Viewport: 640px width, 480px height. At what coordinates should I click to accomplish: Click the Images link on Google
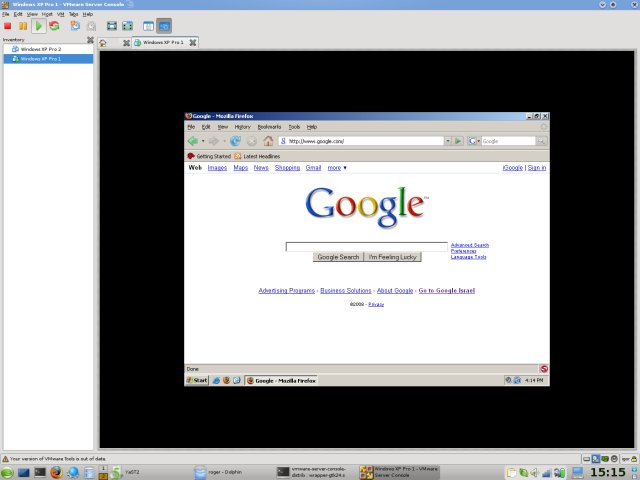[x=217, y=168]
